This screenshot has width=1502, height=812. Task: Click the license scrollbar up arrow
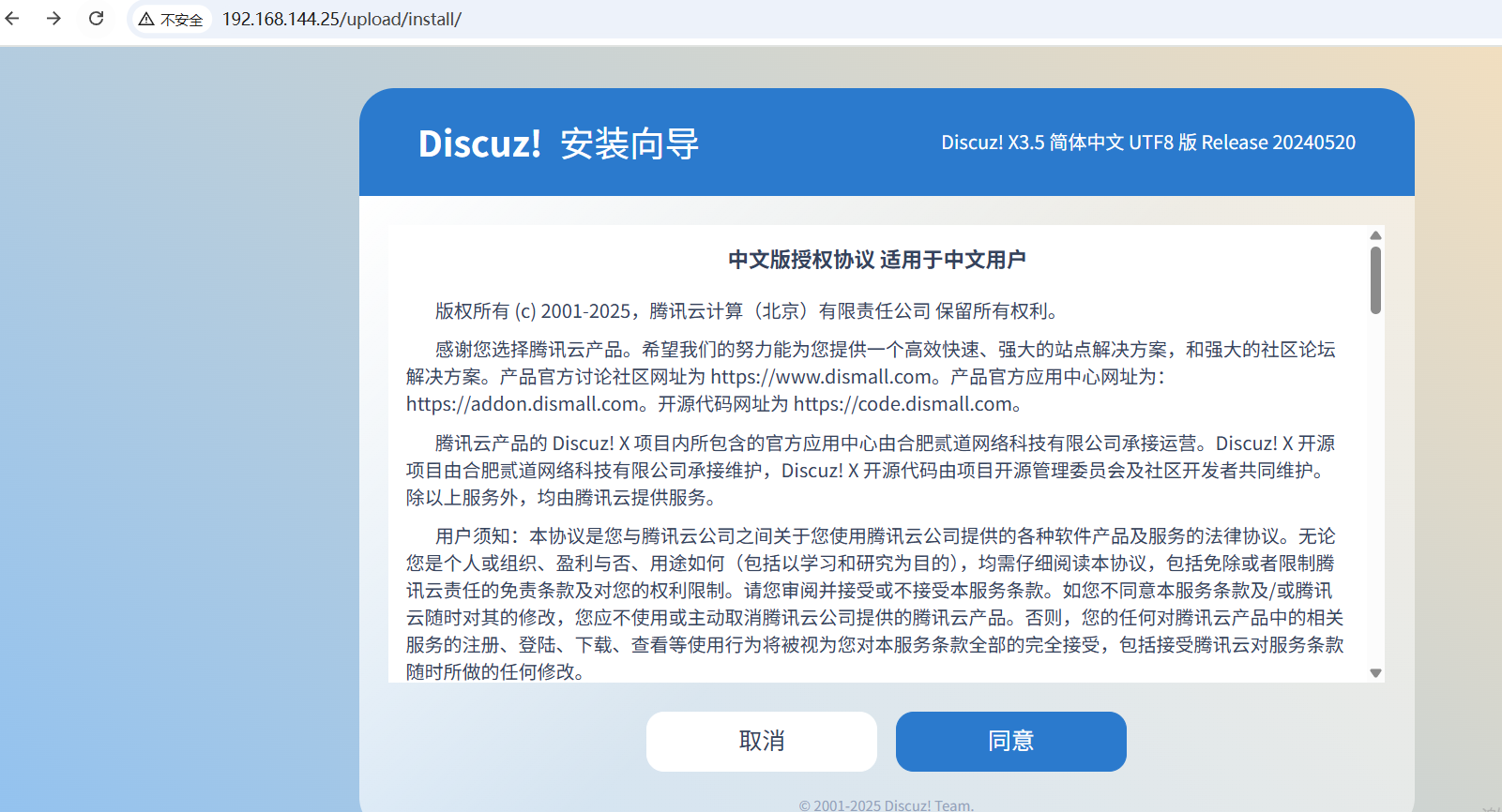pyautogui.click(x=1375, y=234)
